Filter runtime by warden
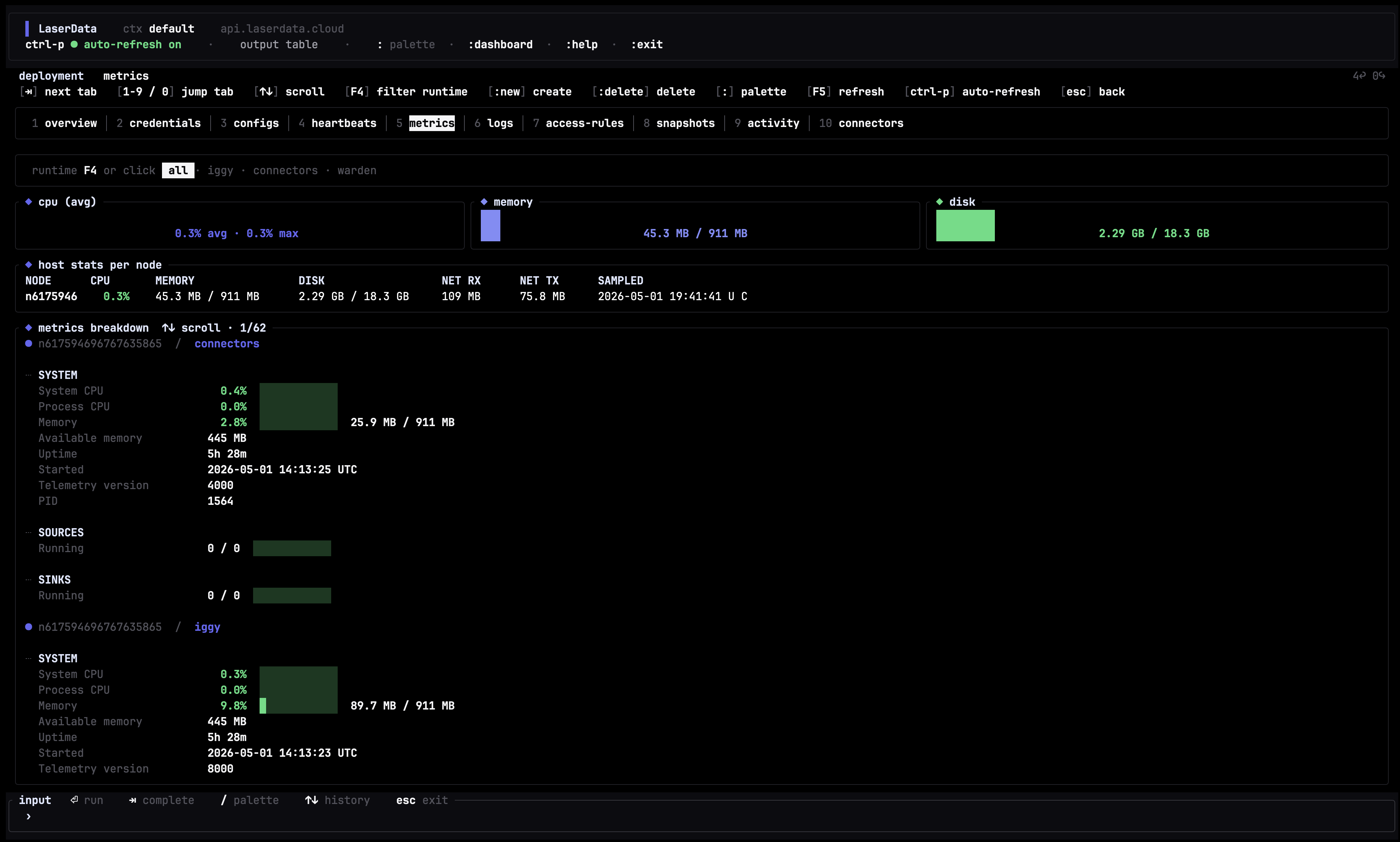This screenshot has width=1400, height=842. [357, 170]
